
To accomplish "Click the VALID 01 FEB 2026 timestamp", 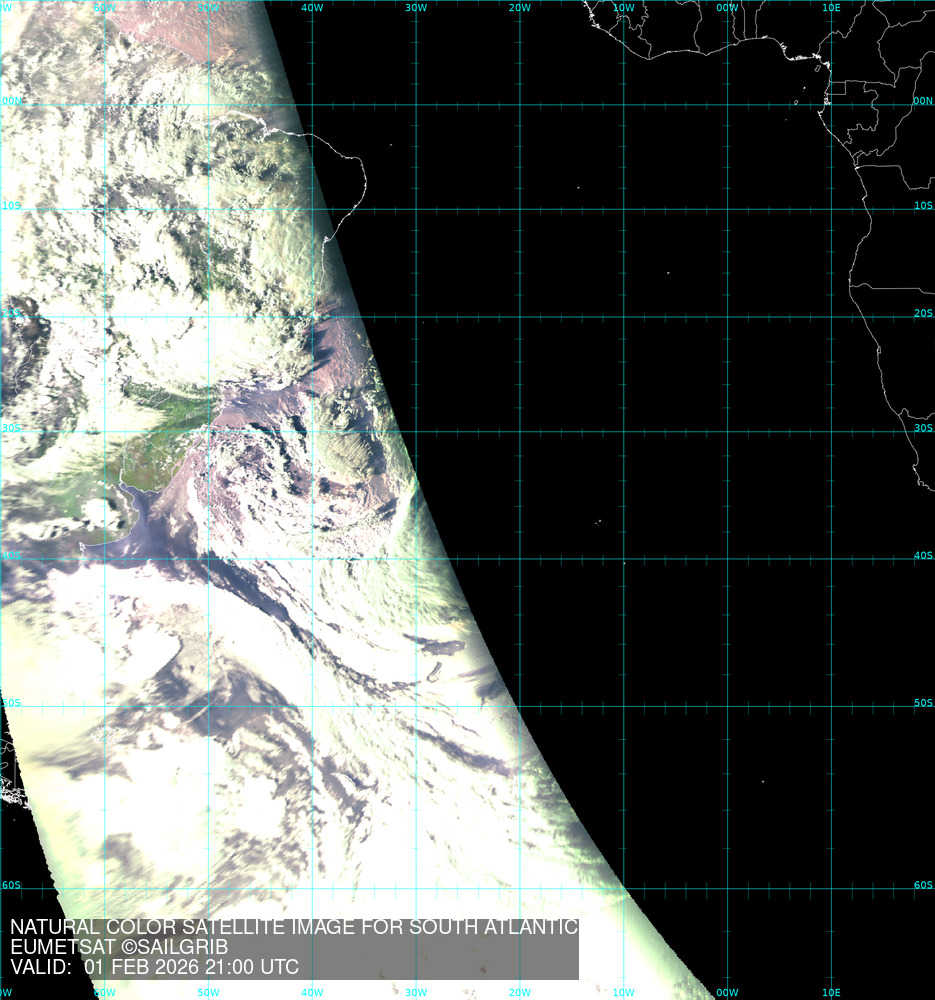I will (154, 967).
